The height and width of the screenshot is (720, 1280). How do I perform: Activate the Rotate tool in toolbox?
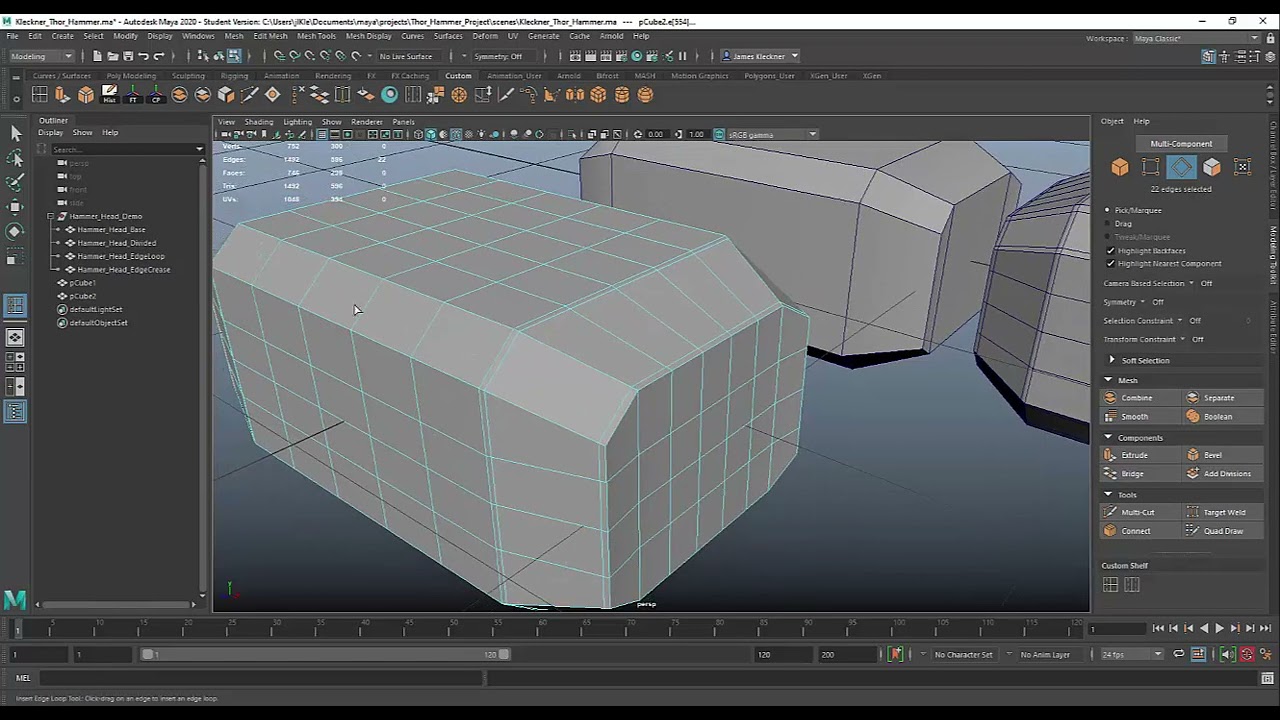coord(15,231)
